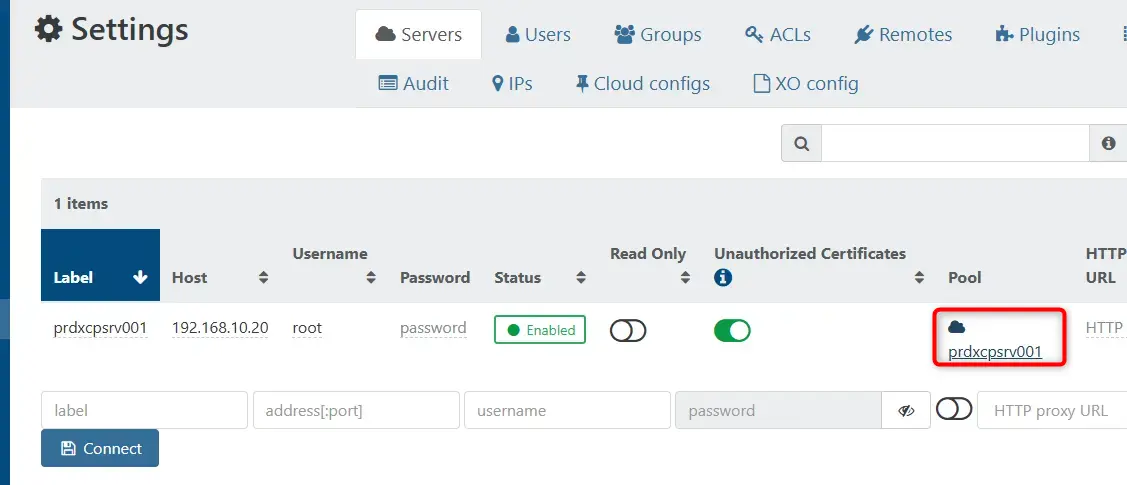
Task: Toggle password visibility eye icon
Action: click(906, 410)
